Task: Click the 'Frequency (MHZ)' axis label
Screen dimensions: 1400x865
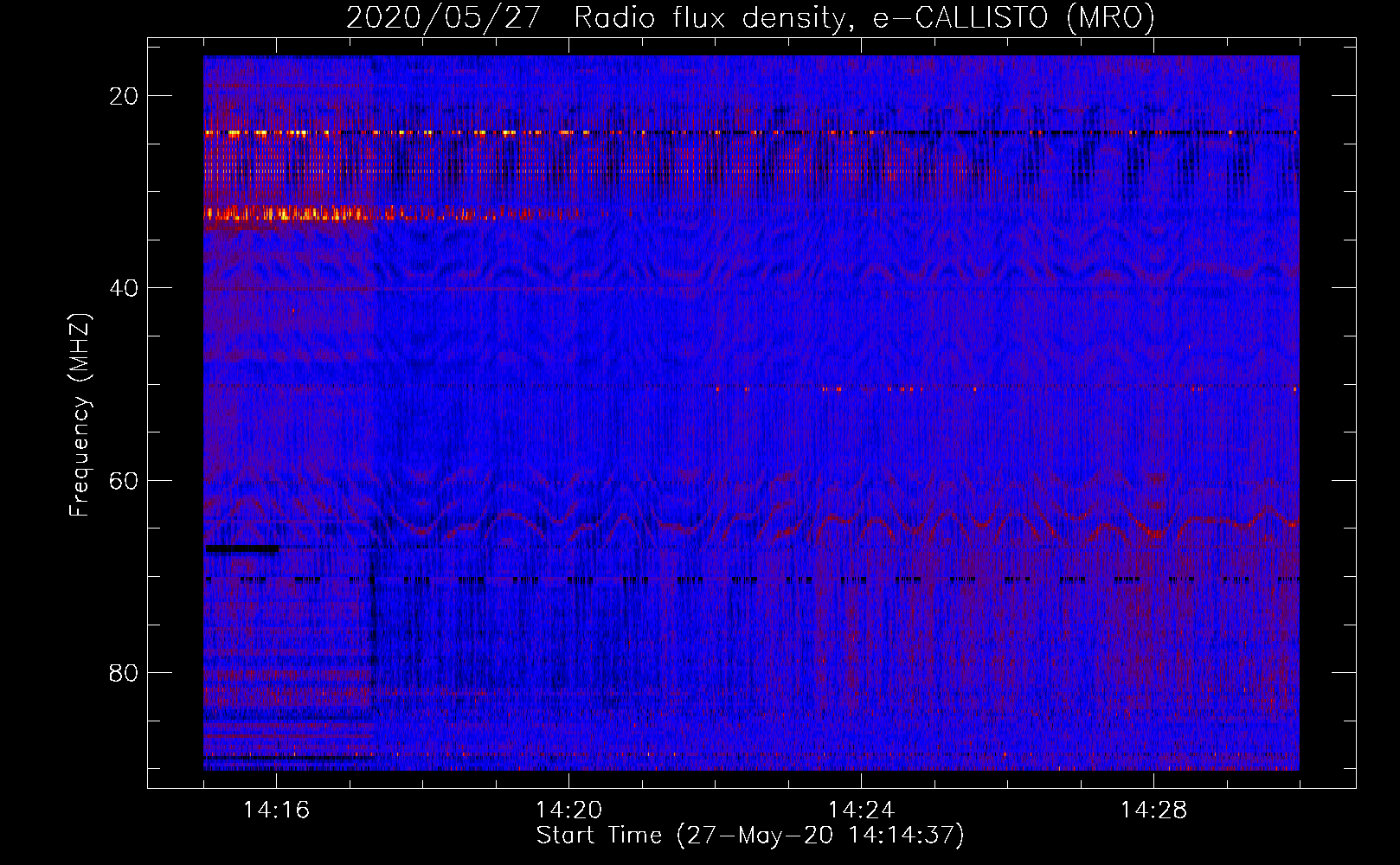Action: tap(80, 415)
